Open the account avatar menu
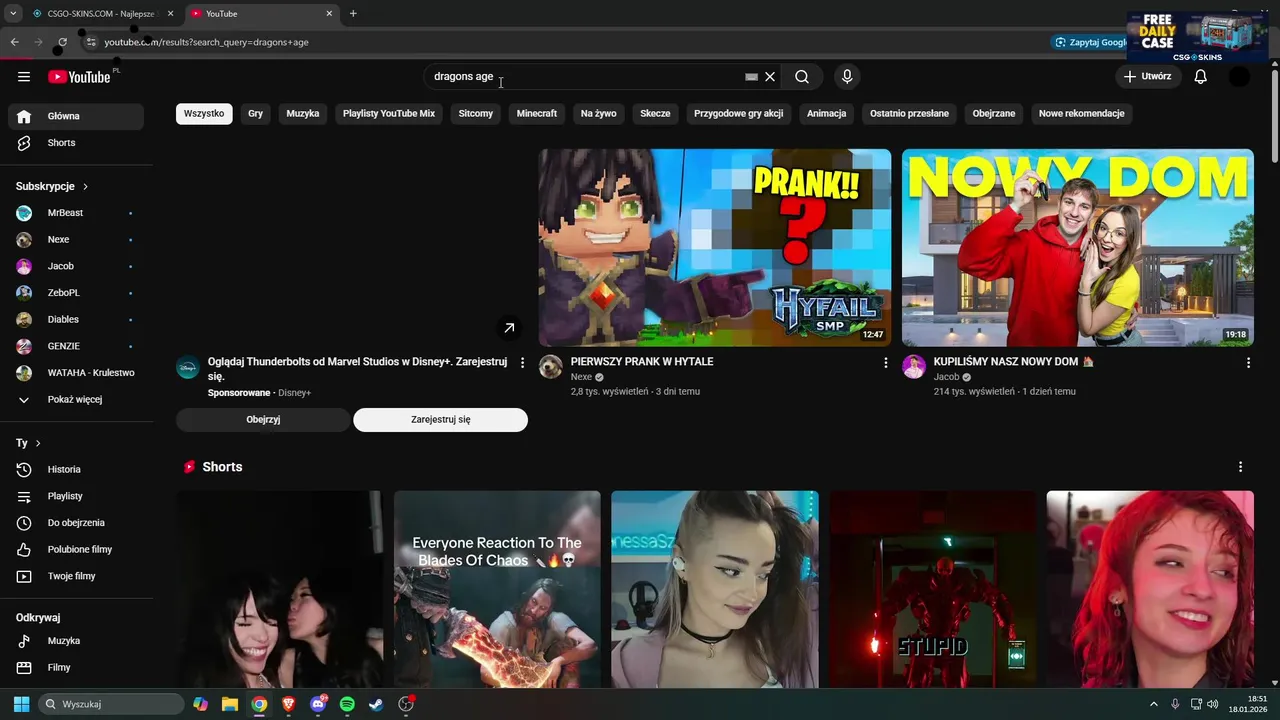The image size is (1280, 720). 1239,77
